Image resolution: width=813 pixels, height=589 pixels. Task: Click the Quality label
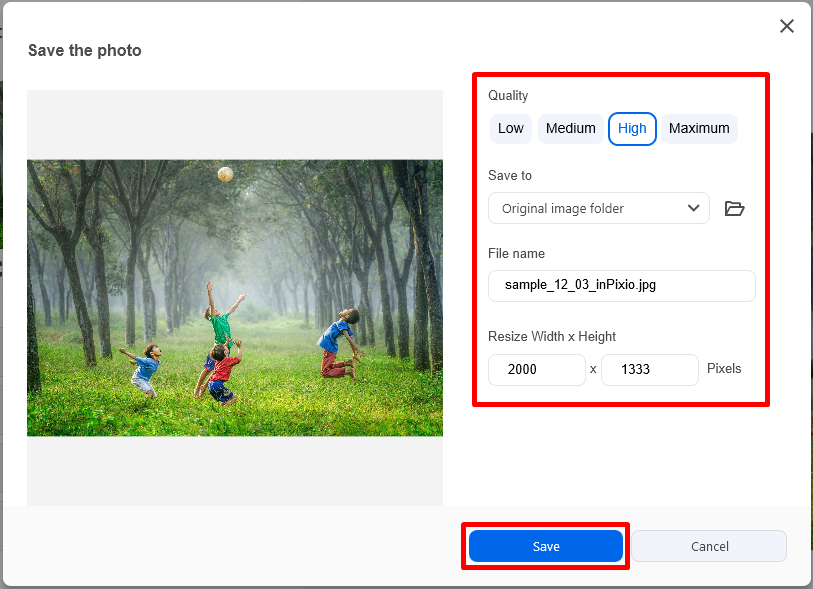click(508, 96)
